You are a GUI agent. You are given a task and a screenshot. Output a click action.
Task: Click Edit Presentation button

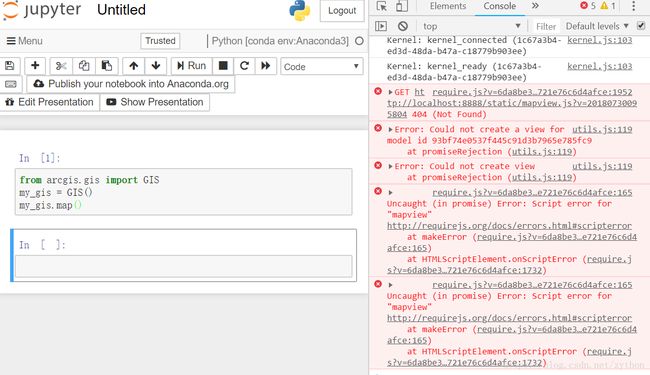click(x=49, y=102)
